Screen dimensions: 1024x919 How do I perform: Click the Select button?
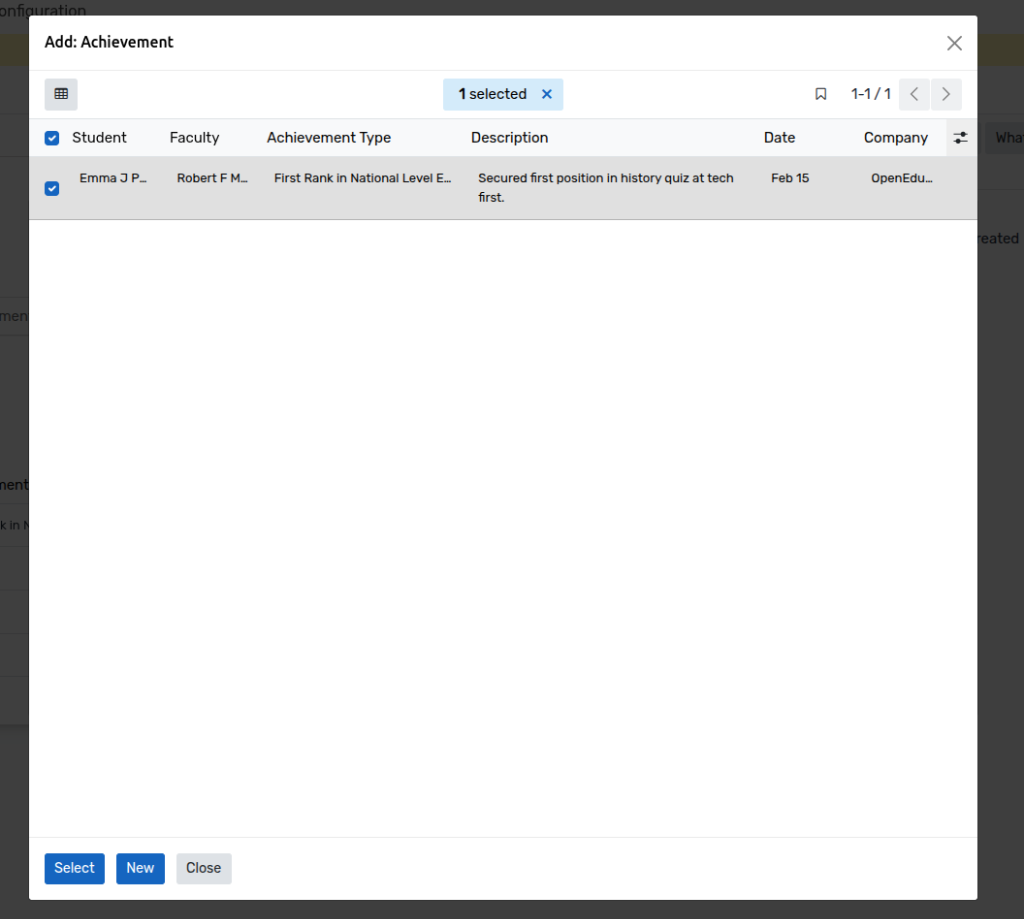pyautogui.click(x=74, y=868)
